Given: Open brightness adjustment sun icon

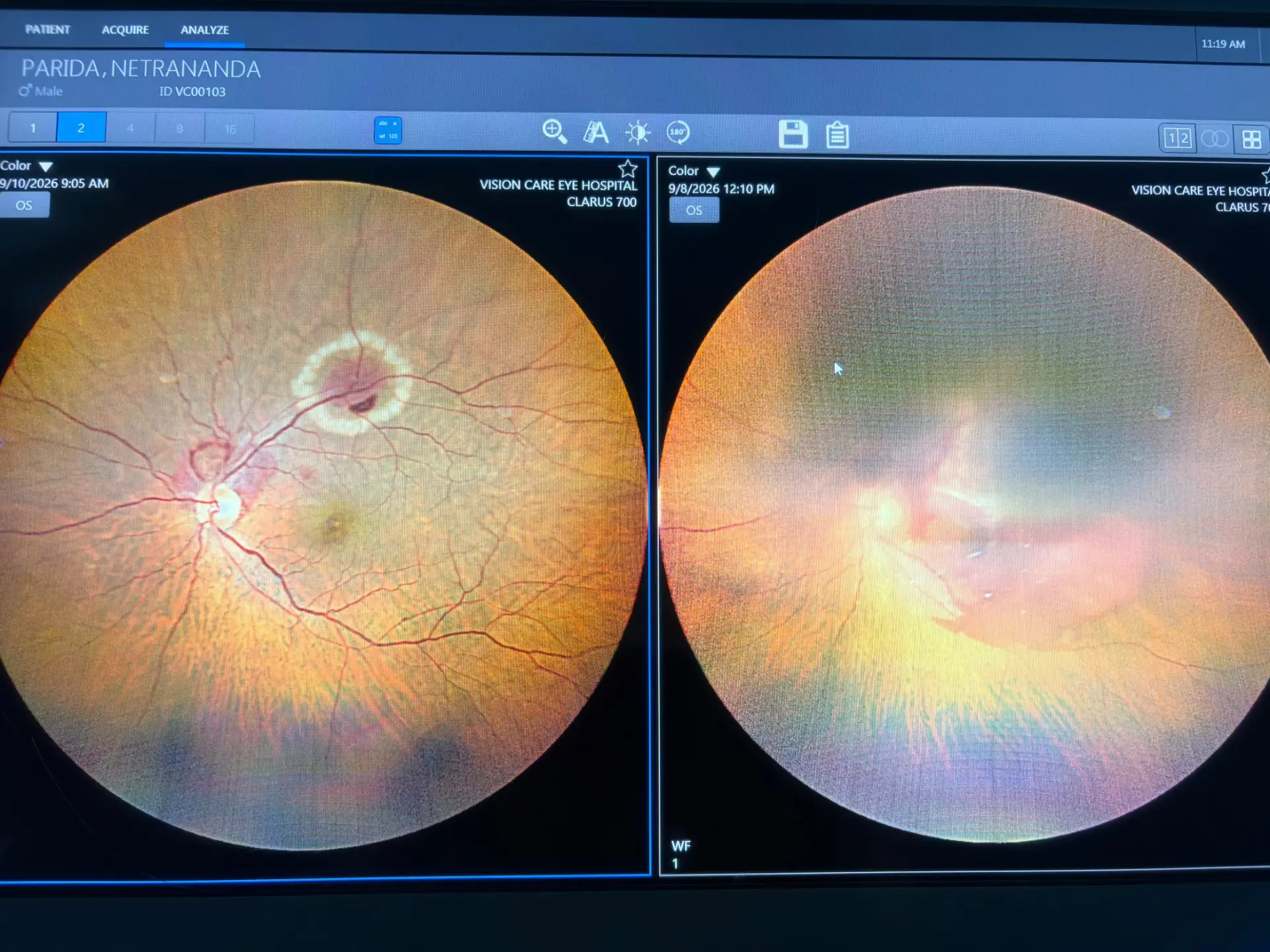Looking at the screenshot, I should tap(638, 133).
